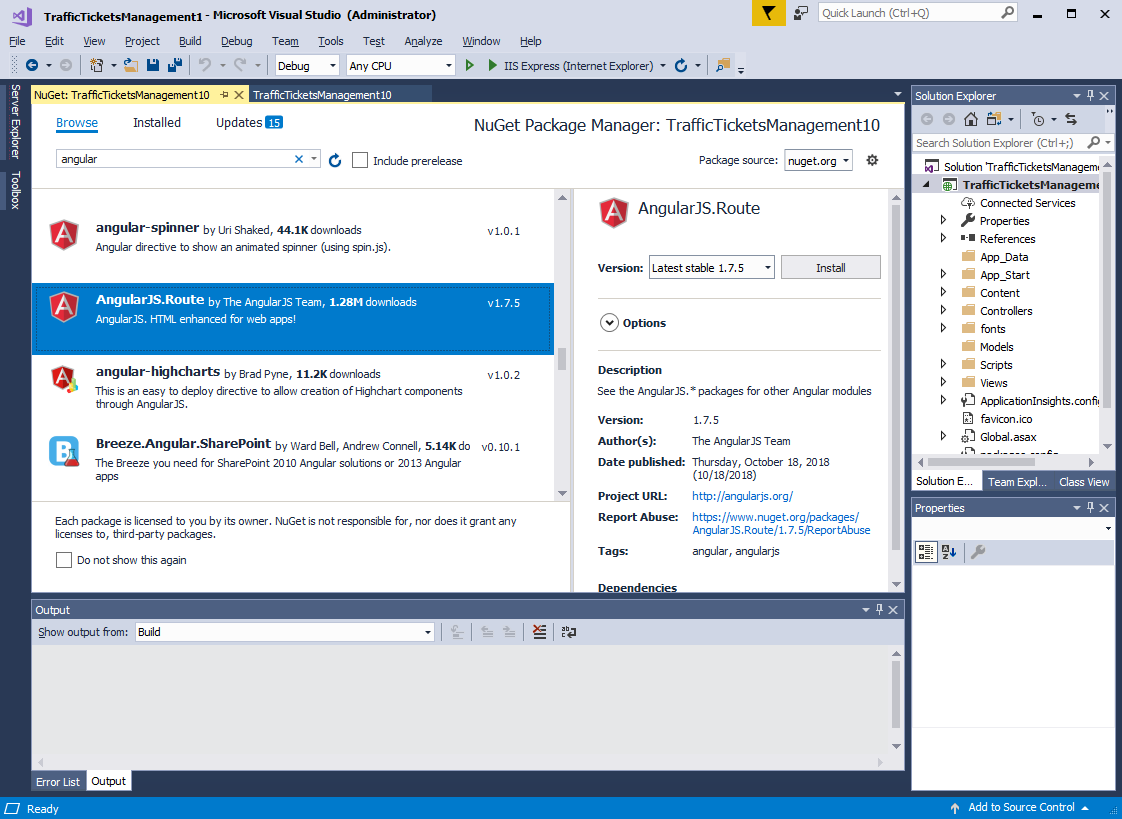Click Home icon in Solution Explorer

click(970, 119)
